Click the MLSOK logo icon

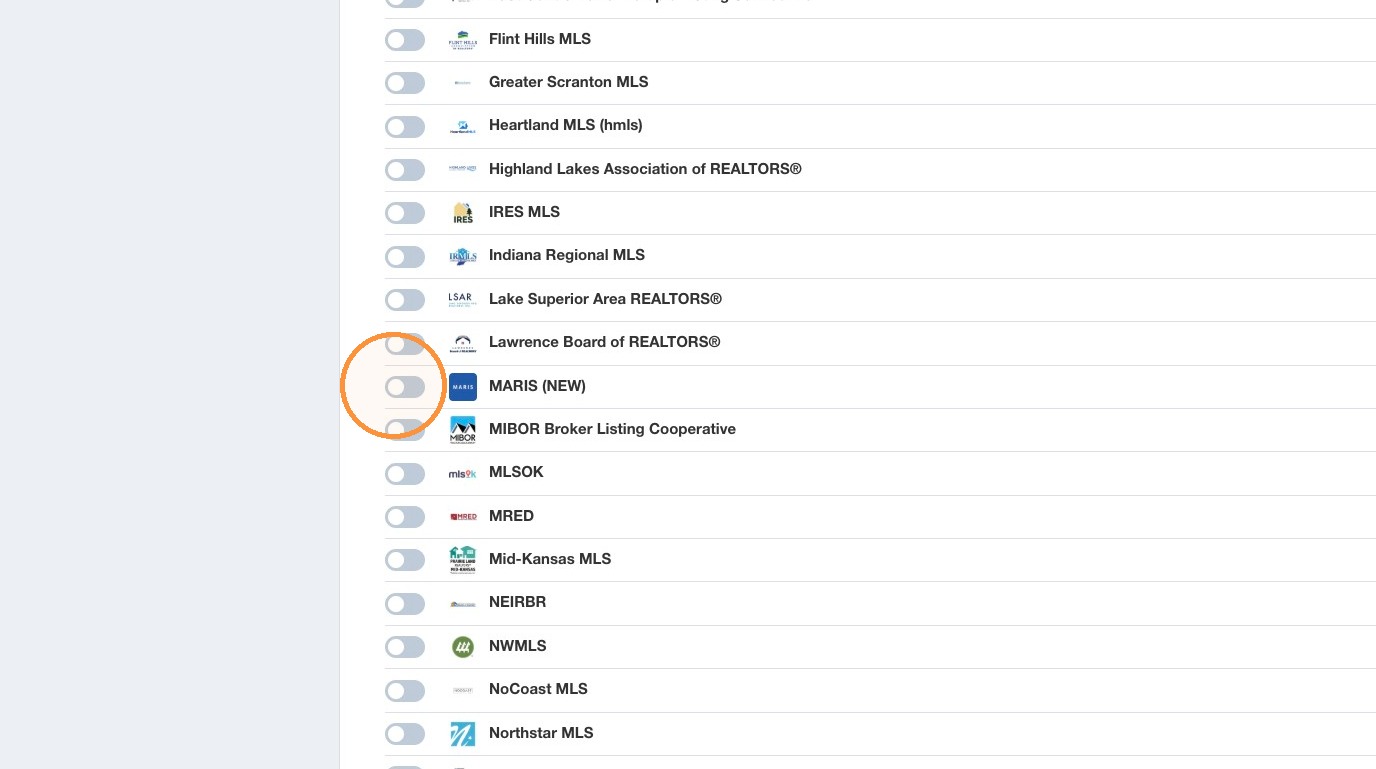click(463, 473)
